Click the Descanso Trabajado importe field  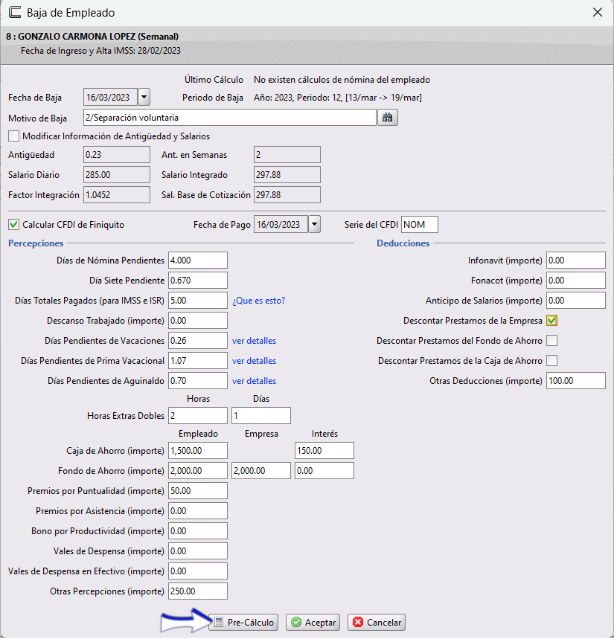(198, 321)
